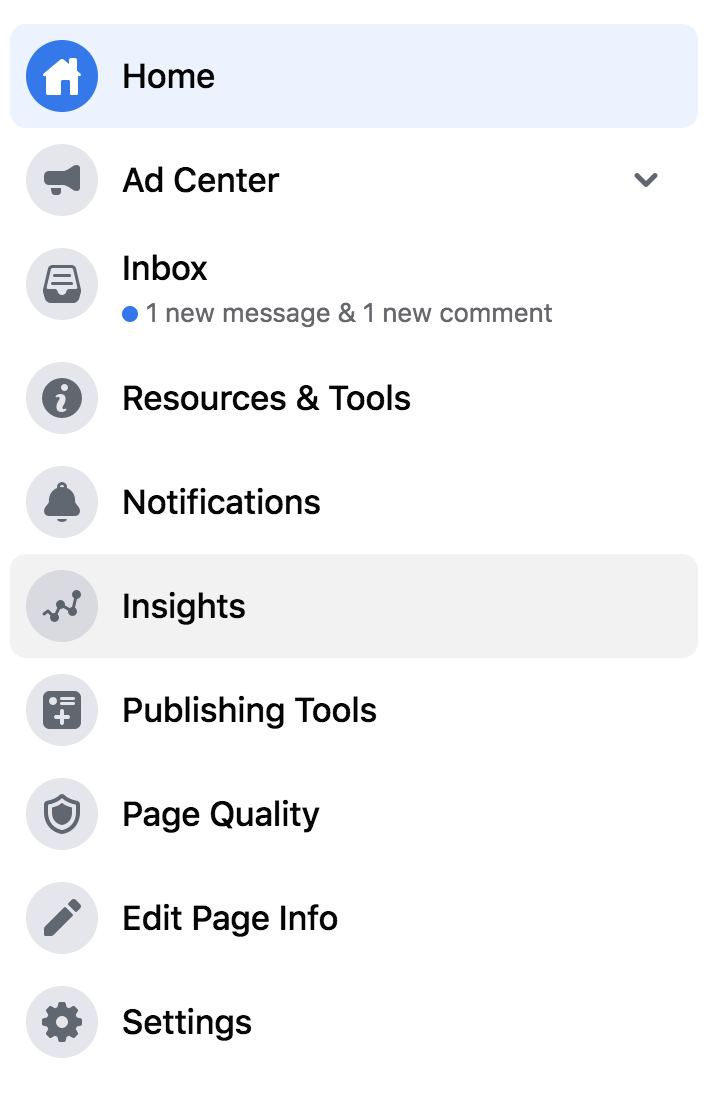This screenshot has height=1112, width=706.
Task: Click the Home house icon
Action: click(61, 75)
